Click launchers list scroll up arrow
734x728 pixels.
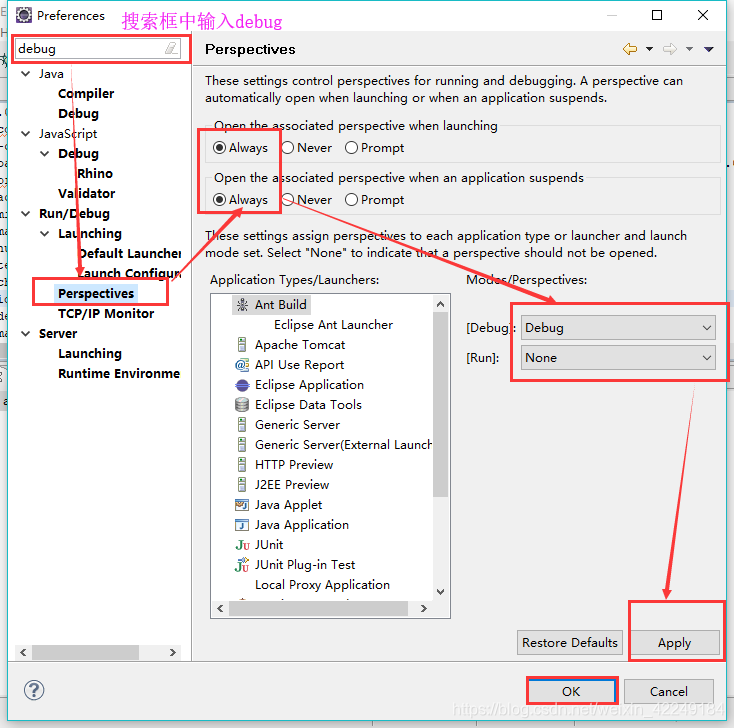[440, 304]
